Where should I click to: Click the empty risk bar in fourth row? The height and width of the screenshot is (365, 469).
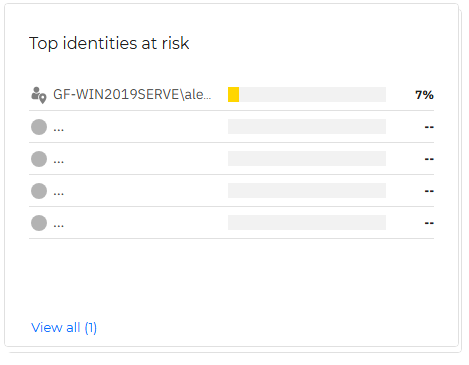click(307, 191)
